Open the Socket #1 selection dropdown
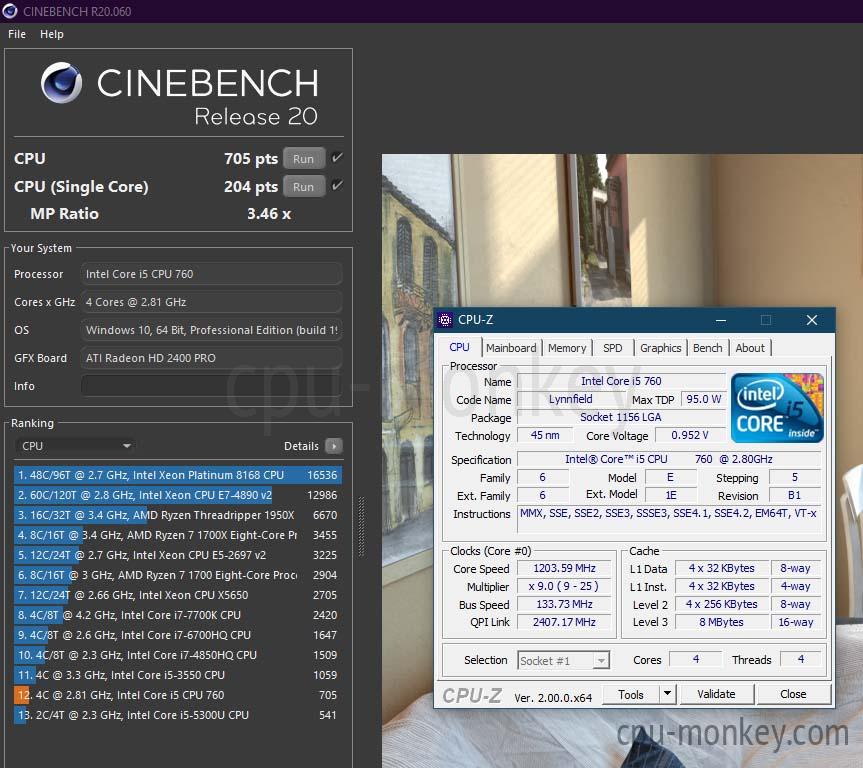This screenshot has width=863, height=768. pos(563,660)
